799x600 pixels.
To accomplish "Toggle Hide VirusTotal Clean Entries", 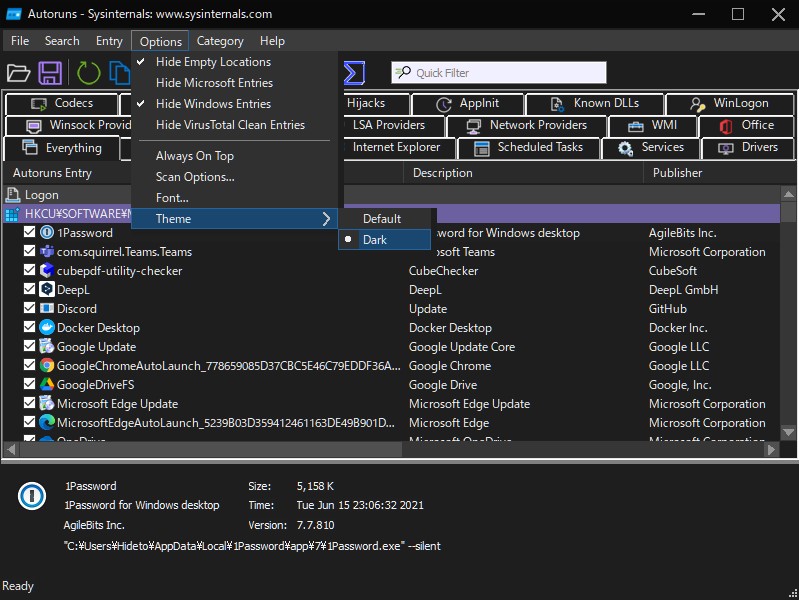I will (234, 125).
